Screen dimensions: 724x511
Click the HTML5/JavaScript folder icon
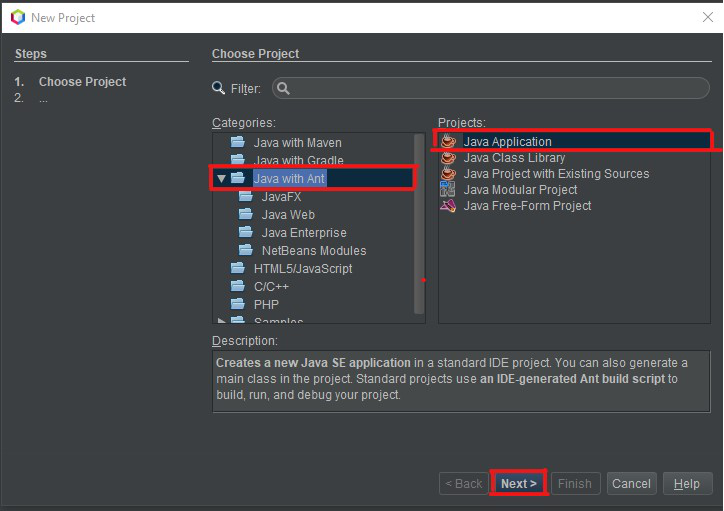click(237, 268)
